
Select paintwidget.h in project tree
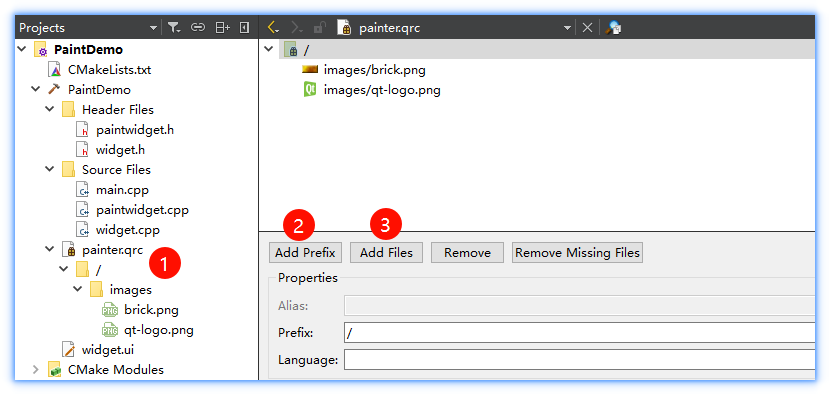pyautogui.click(x=135, y=130)
